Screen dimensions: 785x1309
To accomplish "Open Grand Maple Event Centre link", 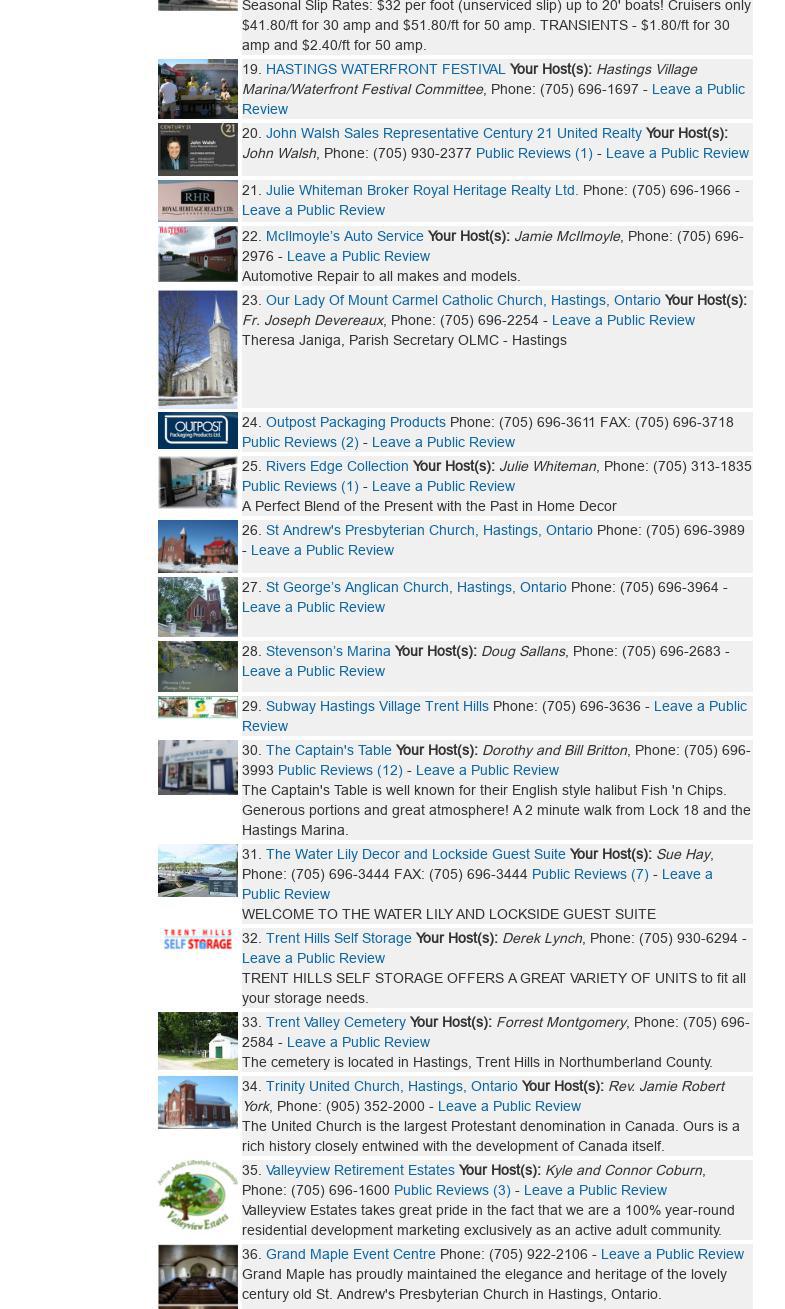I will [350, 1254].
